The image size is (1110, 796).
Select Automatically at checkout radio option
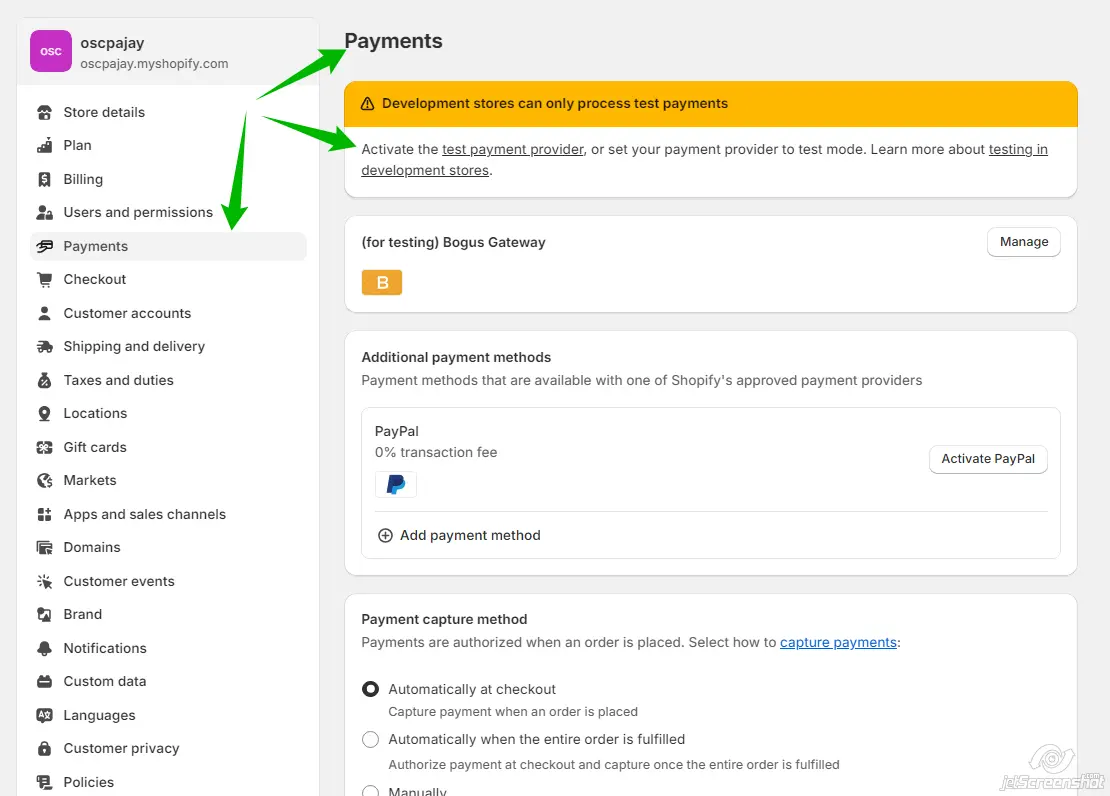point(371,689)
